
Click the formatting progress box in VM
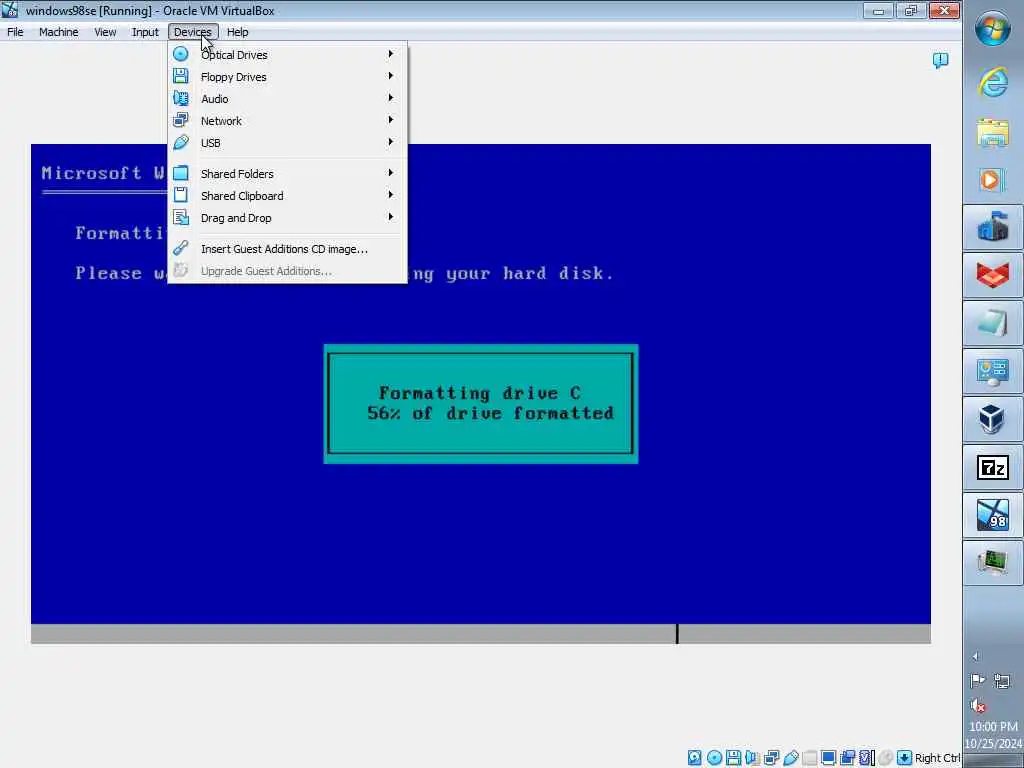tap(481, 404)
